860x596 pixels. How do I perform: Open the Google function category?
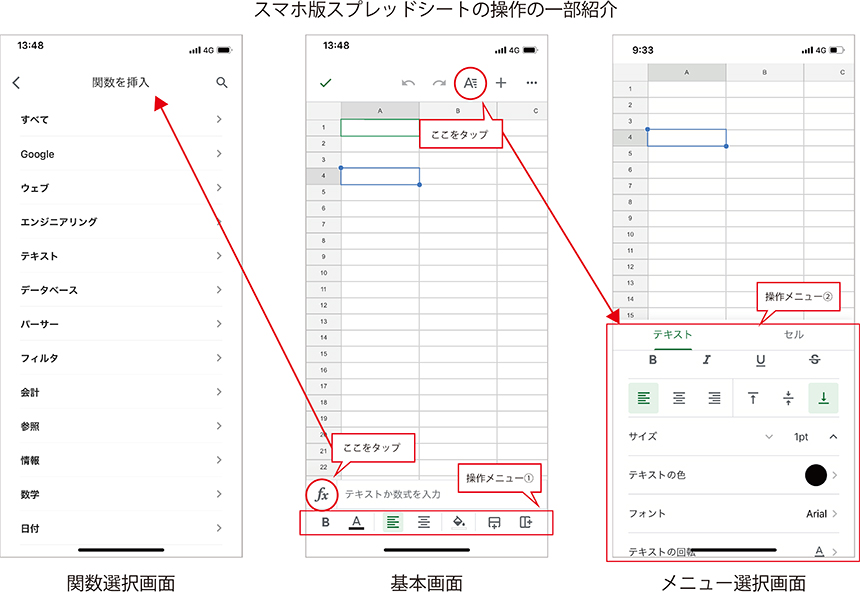coord(121,154)
